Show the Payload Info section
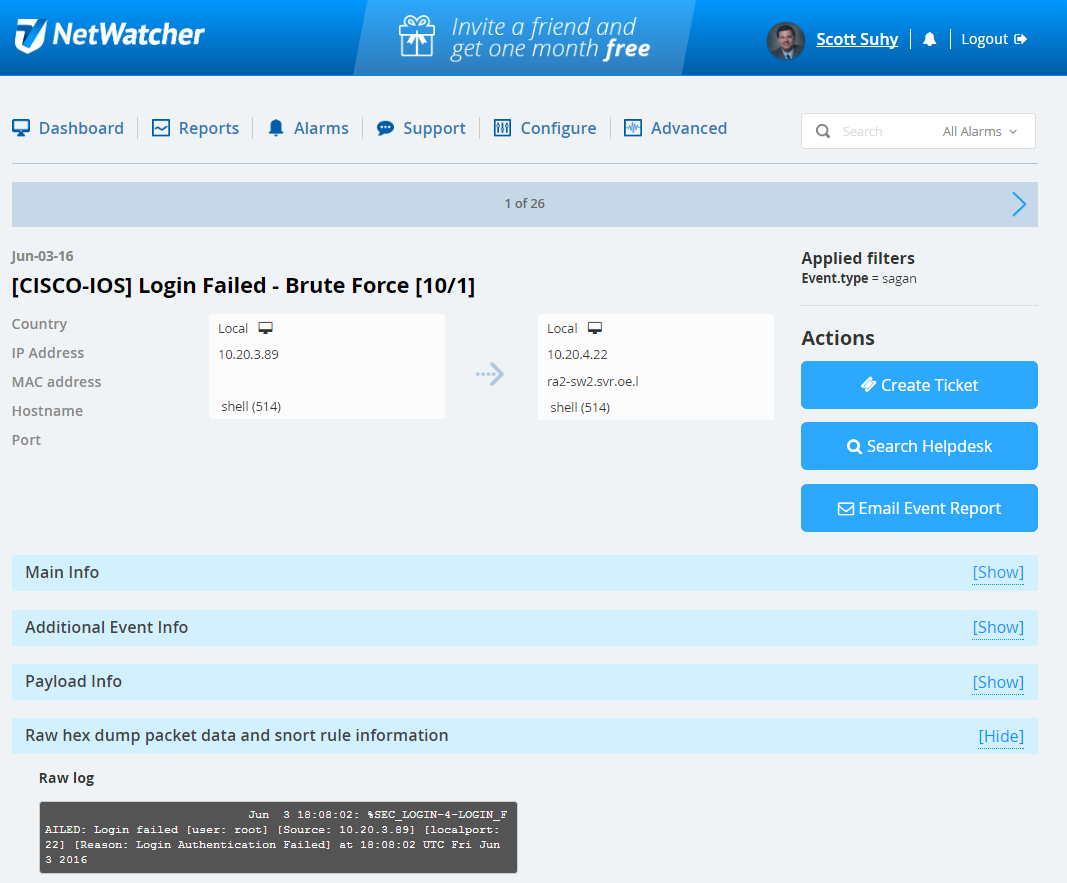The height and width of the screenshot is (883, 1067). pyautogui.click(x=997, y=682)
